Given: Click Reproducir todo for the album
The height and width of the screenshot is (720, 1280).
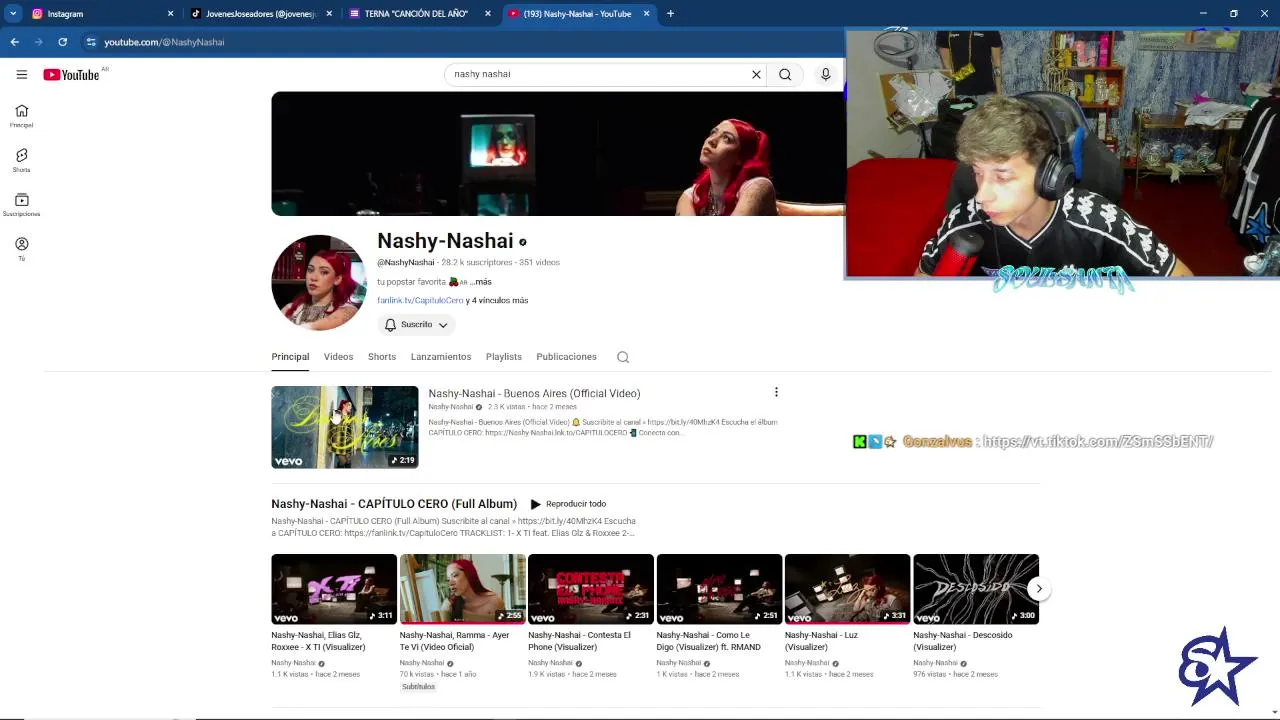Looking at the screenshot, I should pos(568,504).
